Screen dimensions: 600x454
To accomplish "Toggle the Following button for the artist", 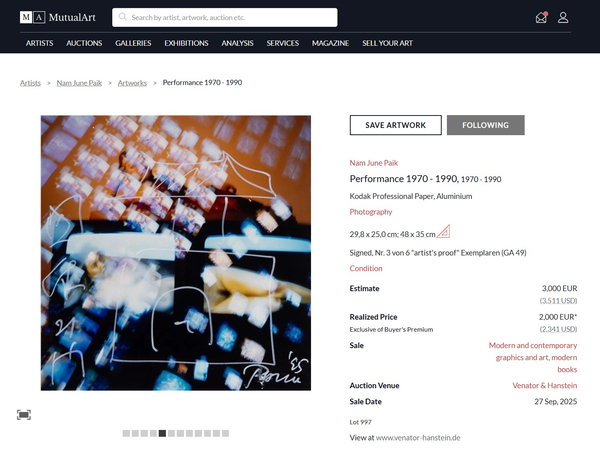I will 485,125.
